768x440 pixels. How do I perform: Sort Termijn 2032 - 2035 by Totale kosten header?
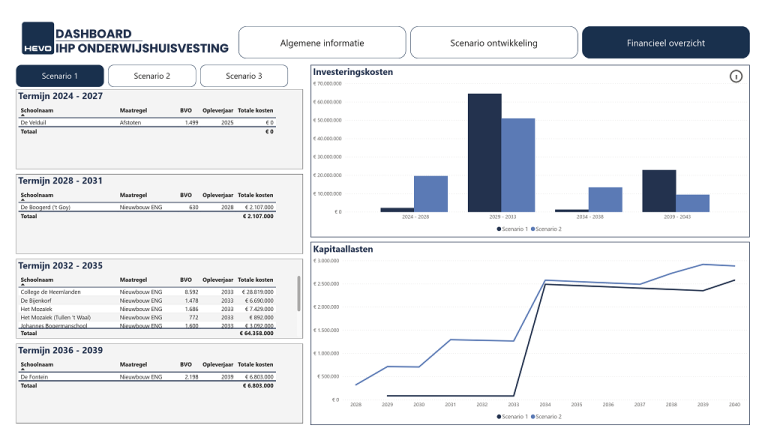[x=255, y=280]
